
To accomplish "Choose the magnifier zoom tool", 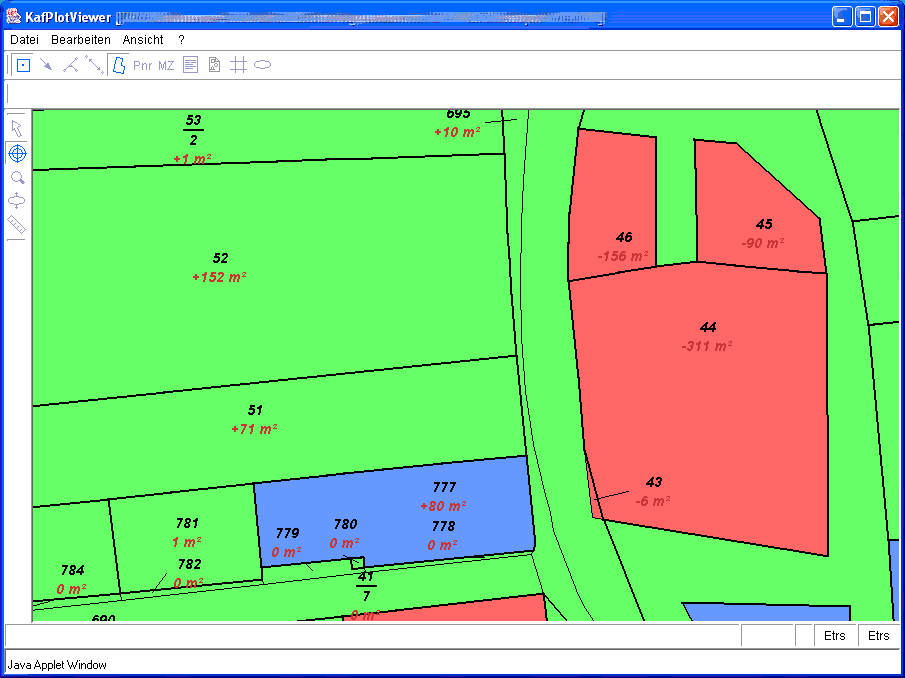I will coord(17,177).
